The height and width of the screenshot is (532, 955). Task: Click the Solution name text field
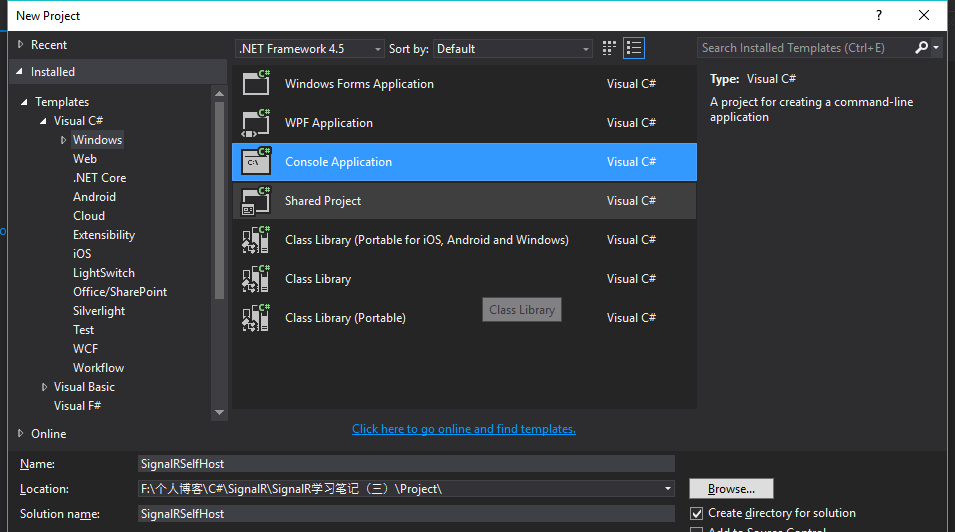pos(406,514)
